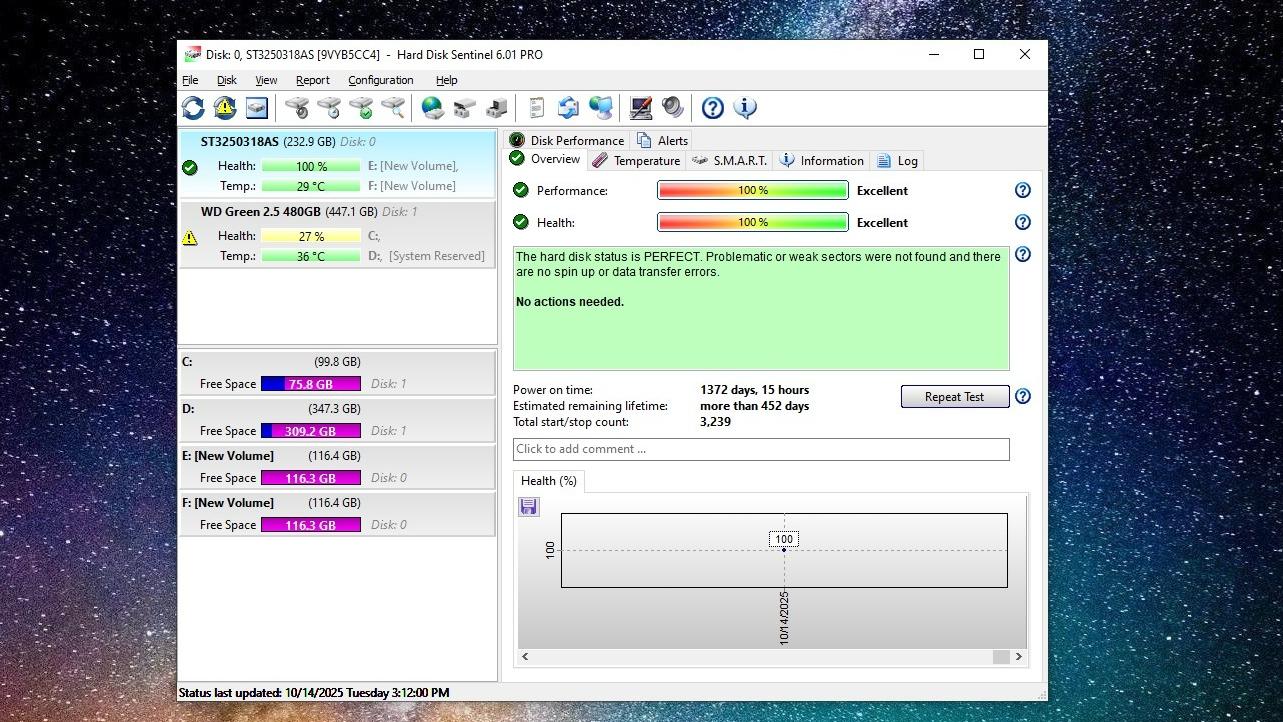
Task: Click the disk with magnifier toolbar icon
Action: [x=394, y=108]
